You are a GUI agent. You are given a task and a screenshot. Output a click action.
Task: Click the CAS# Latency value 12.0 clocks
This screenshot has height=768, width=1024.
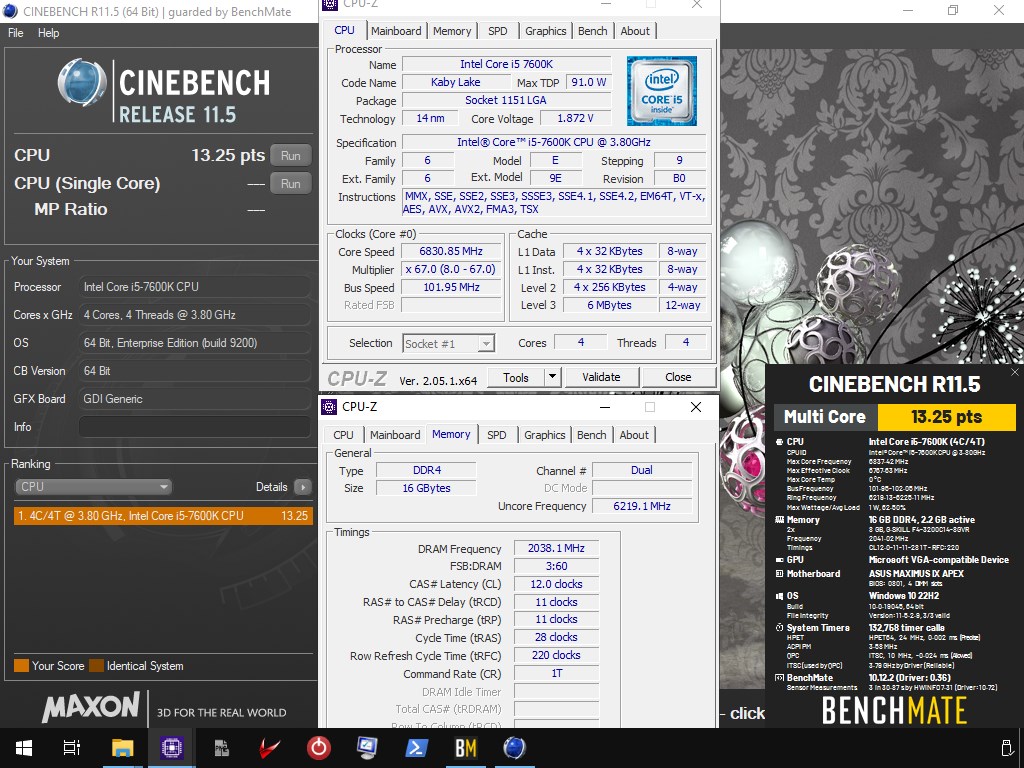click(x=556, y=584)
